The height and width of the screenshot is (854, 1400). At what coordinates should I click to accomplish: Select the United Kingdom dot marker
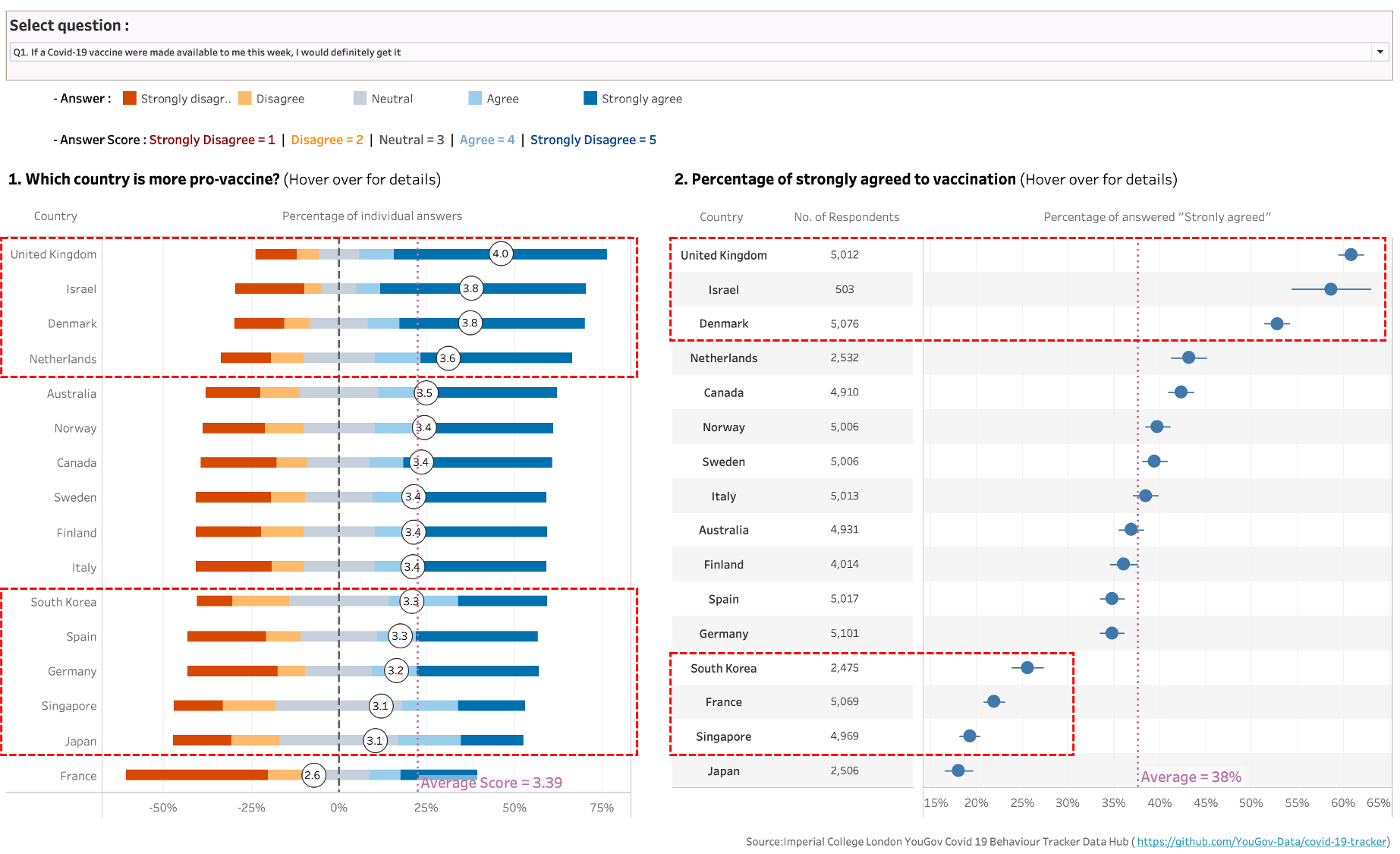coord(1351,255)
